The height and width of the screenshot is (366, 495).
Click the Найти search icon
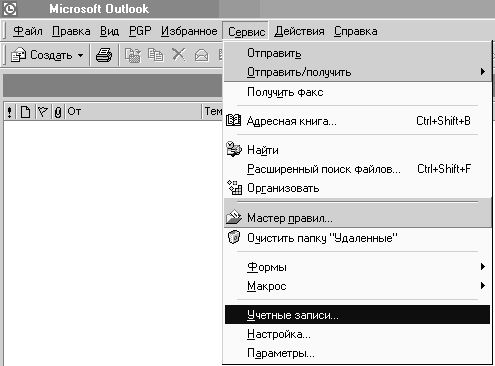(234, 149)
